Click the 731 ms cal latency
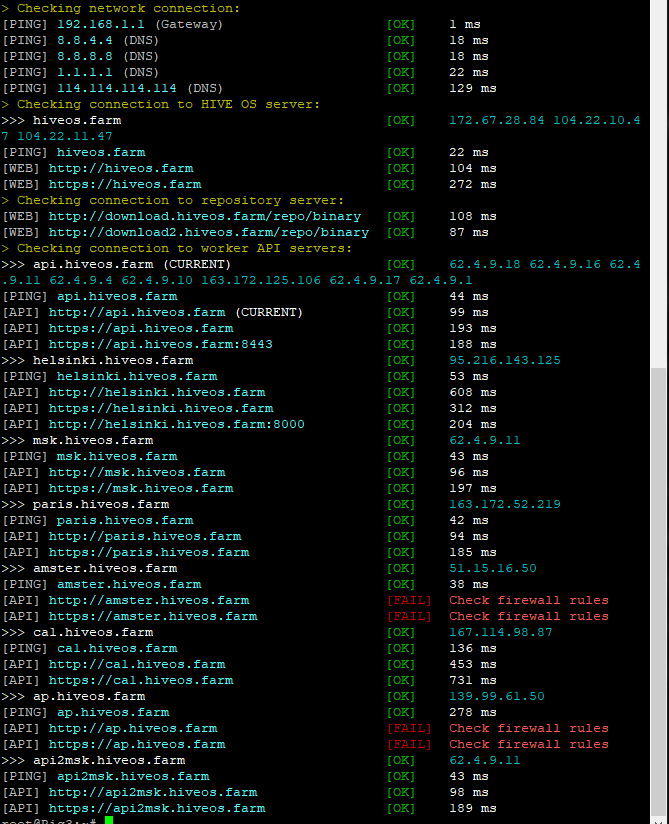669x824 pixels. (x=473, y=681)
